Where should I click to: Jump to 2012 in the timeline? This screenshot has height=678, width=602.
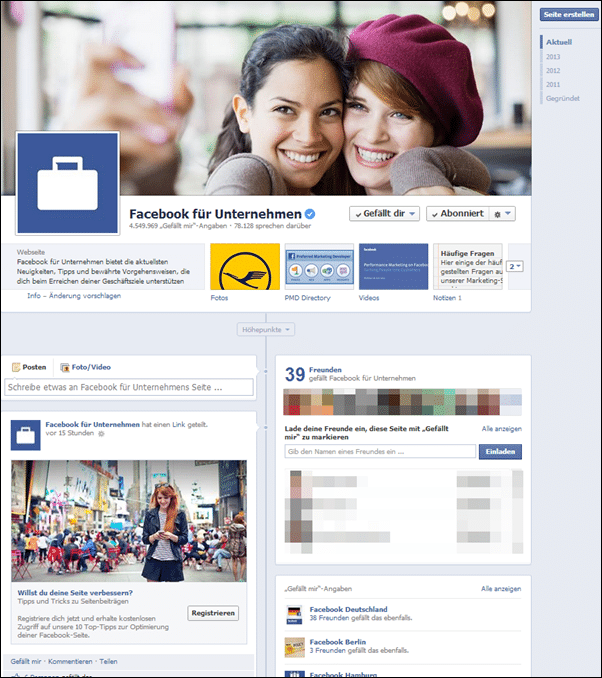(553, 70)
